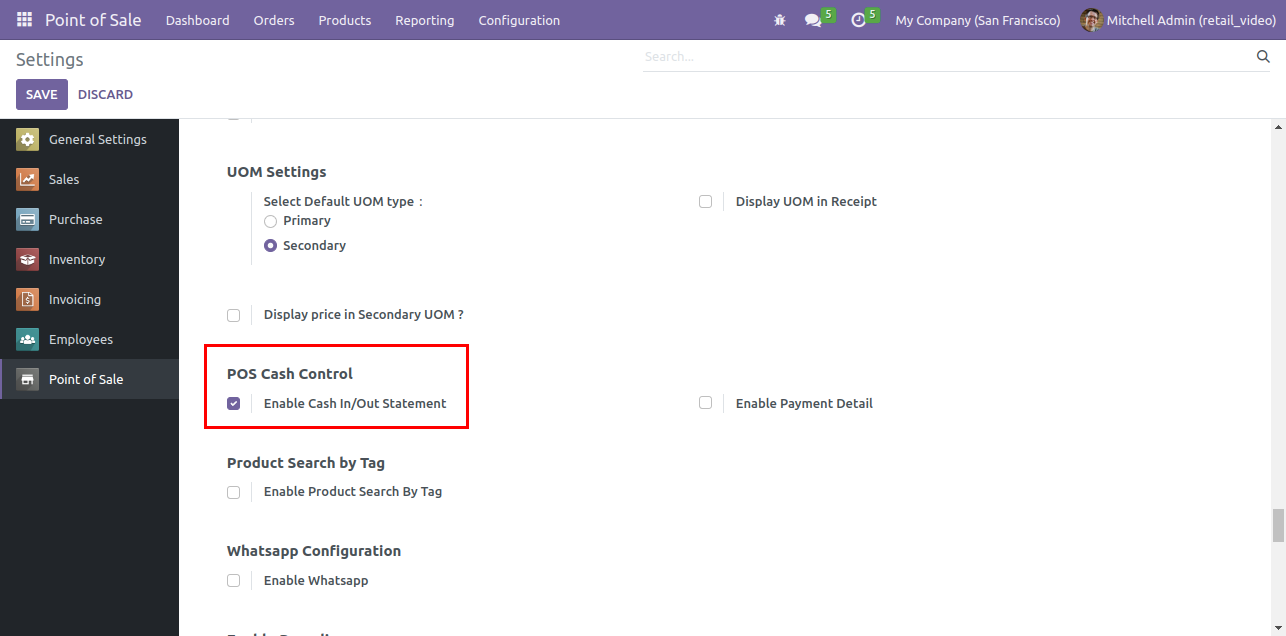Click the Point of Sale shop icon
The width and height of the screenshot is (1286, 636).
tap(28, 380)
